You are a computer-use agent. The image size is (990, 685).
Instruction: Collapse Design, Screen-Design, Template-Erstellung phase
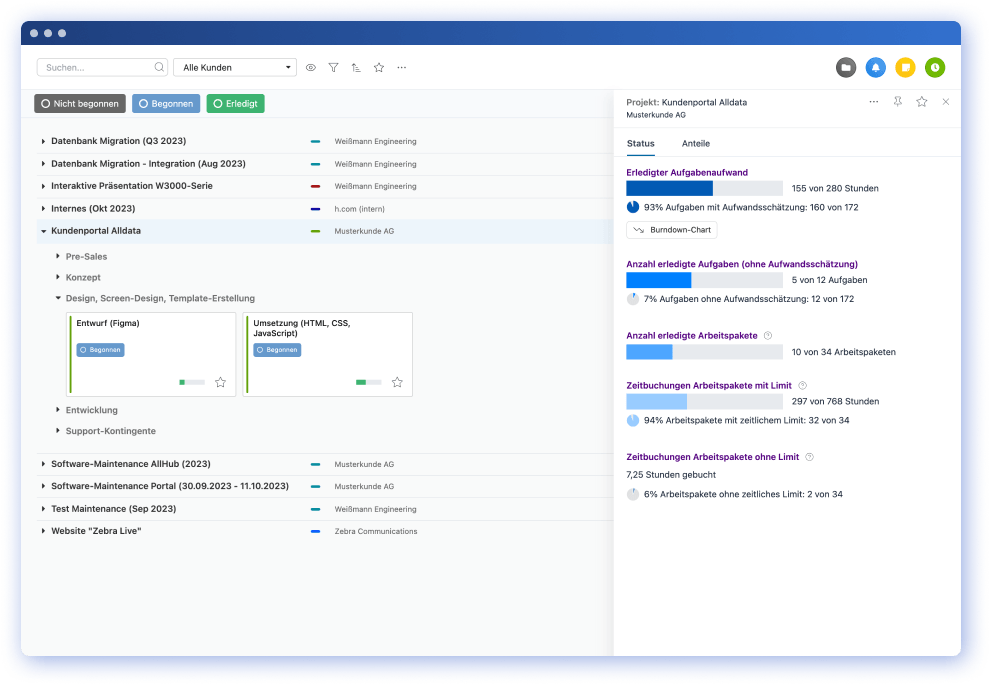57,298
